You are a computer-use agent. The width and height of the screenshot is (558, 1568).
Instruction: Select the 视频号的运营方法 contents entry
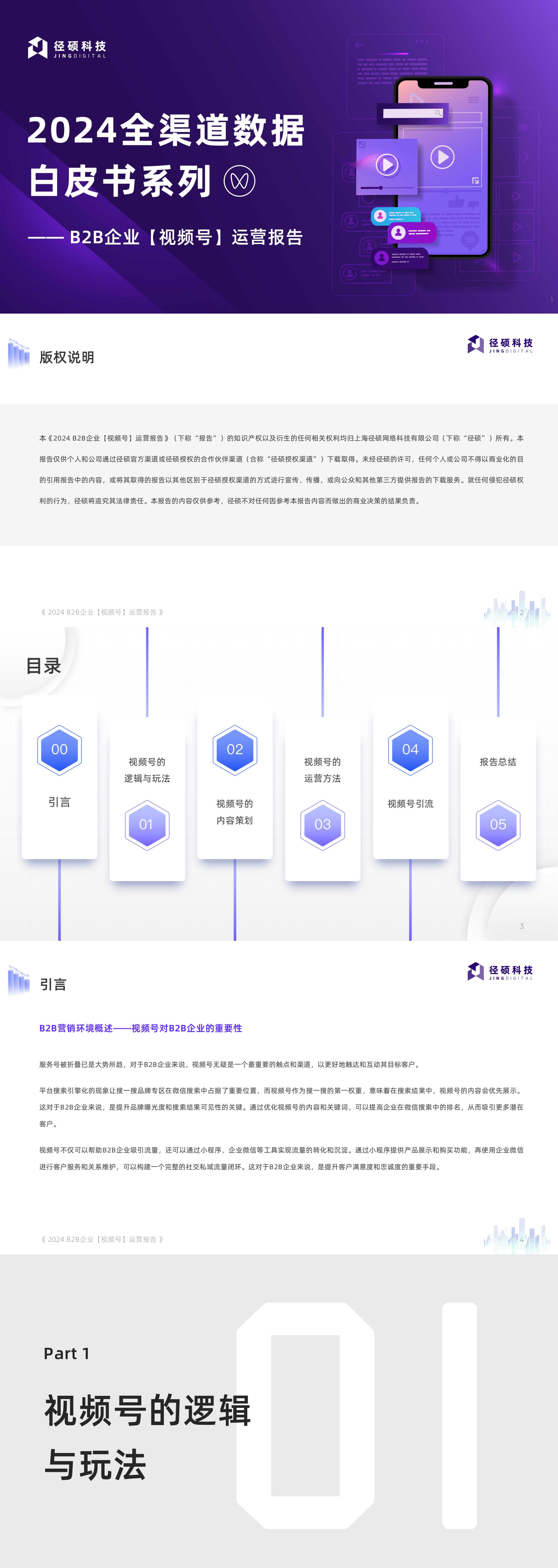(x=323, y=770)
